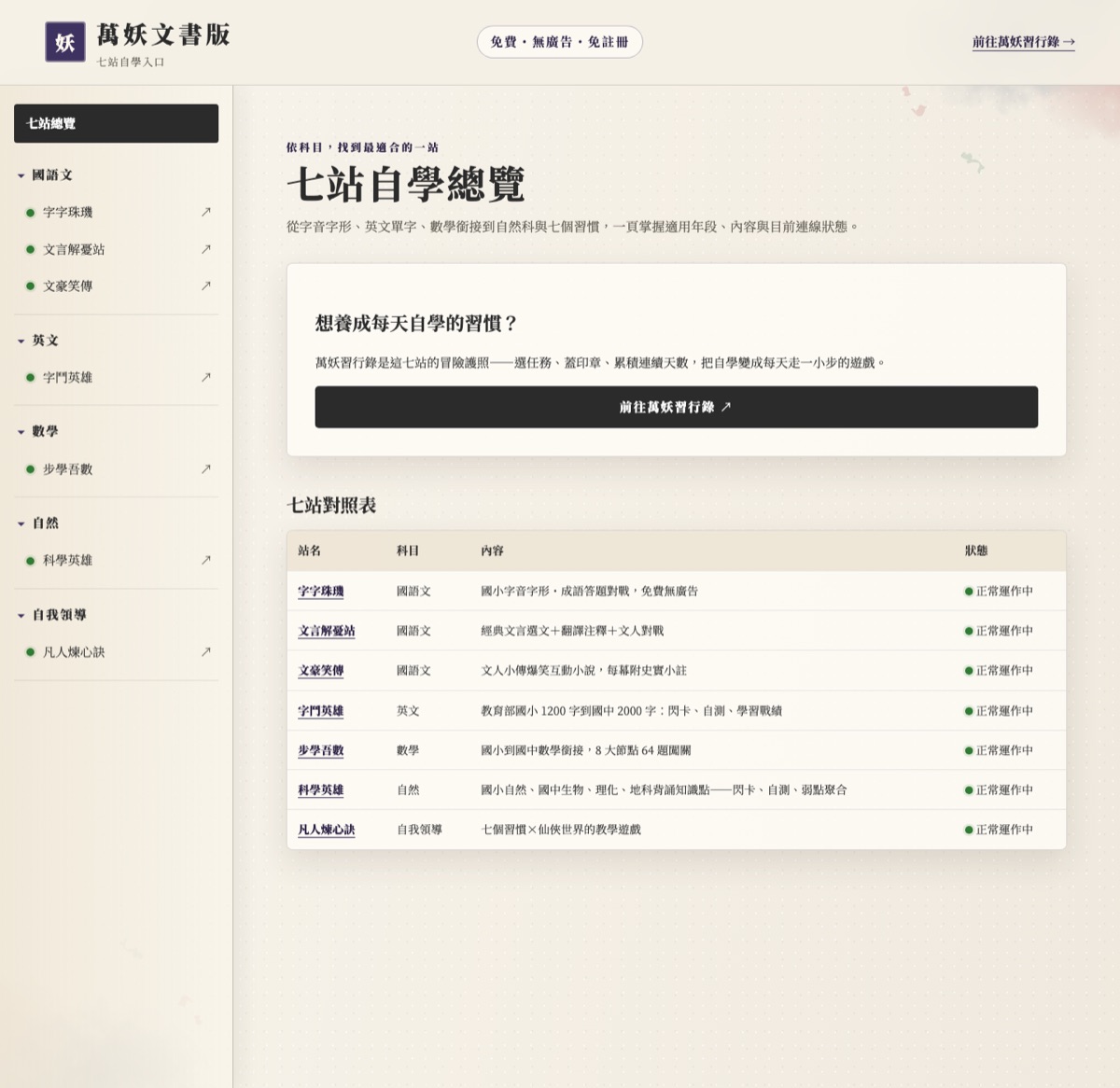Screen dimensions: 1120x1088
Task: Click 七站自學總覽 page heading
Action: [406, 184]
